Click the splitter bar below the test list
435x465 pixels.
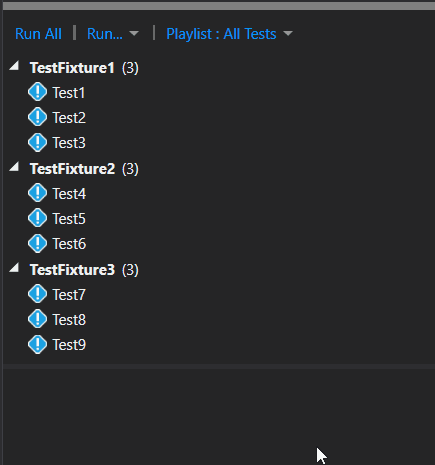219,366
